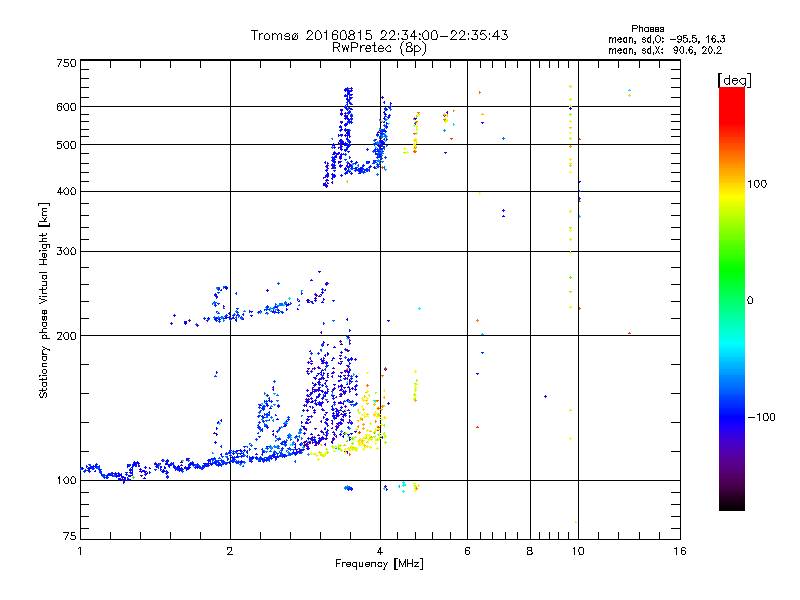The image size is (800, 600).
Task: Click the 'Phases' header in the statistics block
Action: pos(647,29)
